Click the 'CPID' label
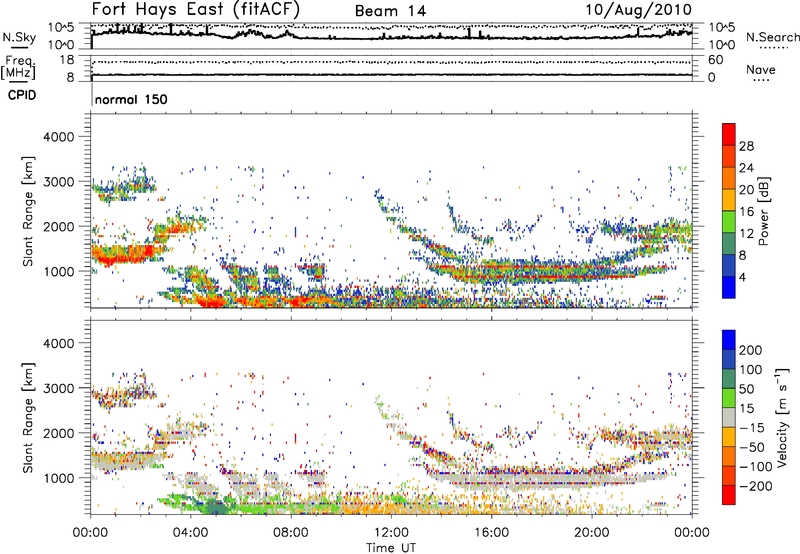Image resolution: width=800 pixels, height=554 pixels. [x=22, y=95]
